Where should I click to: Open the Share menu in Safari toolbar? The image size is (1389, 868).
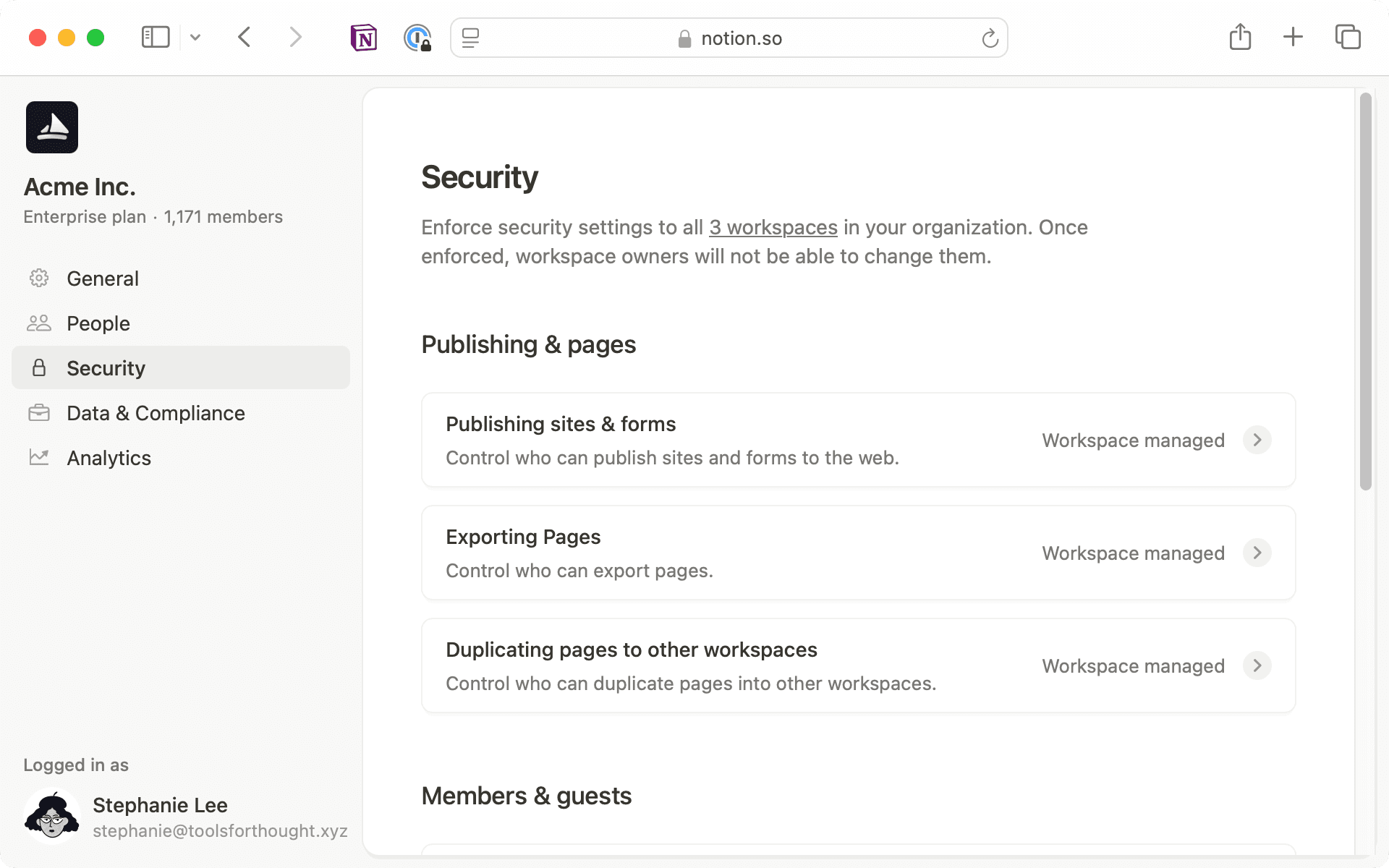pos(1240,37)
